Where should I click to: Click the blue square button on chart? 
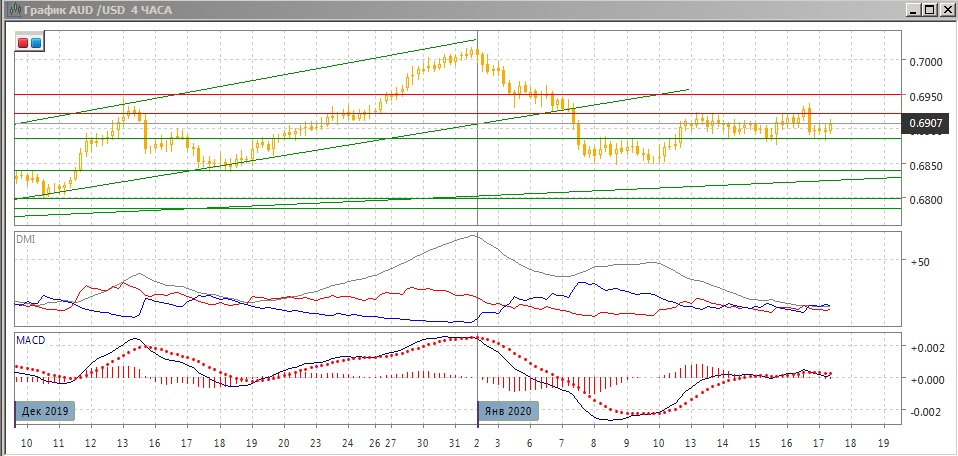pos(36,43)
